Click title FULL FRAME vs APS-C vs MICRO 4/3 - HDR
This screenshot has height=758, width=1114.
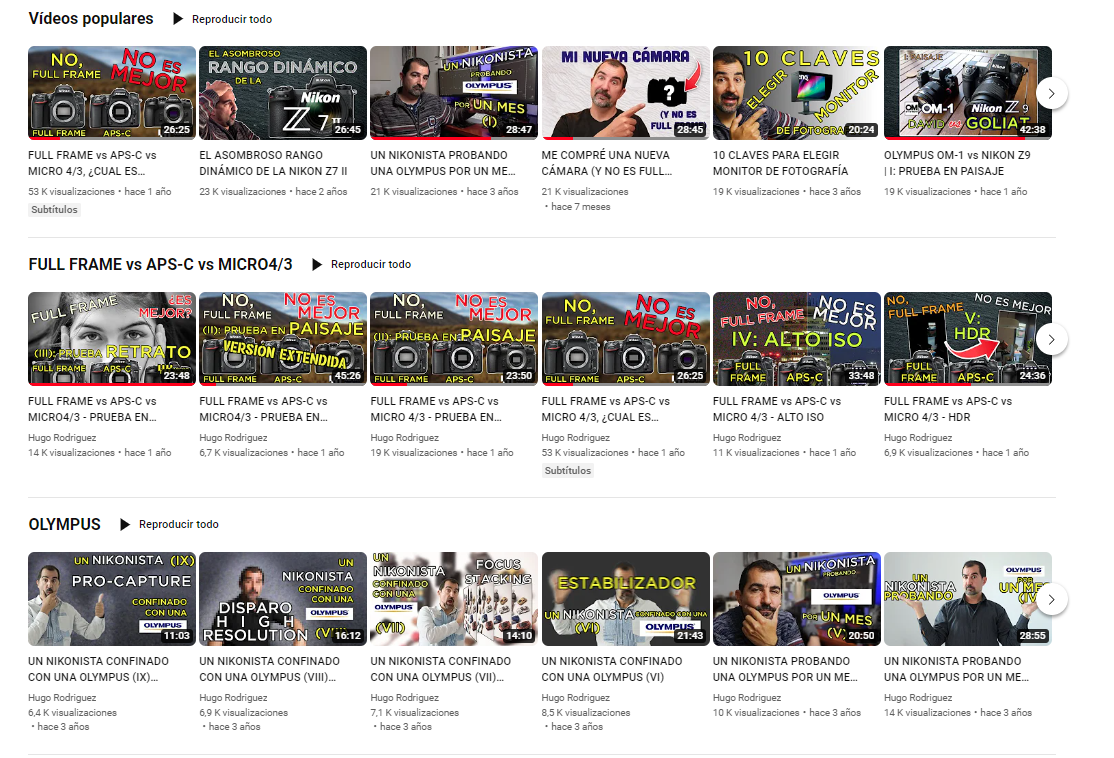pyautogui.click(x=948, y=409)
